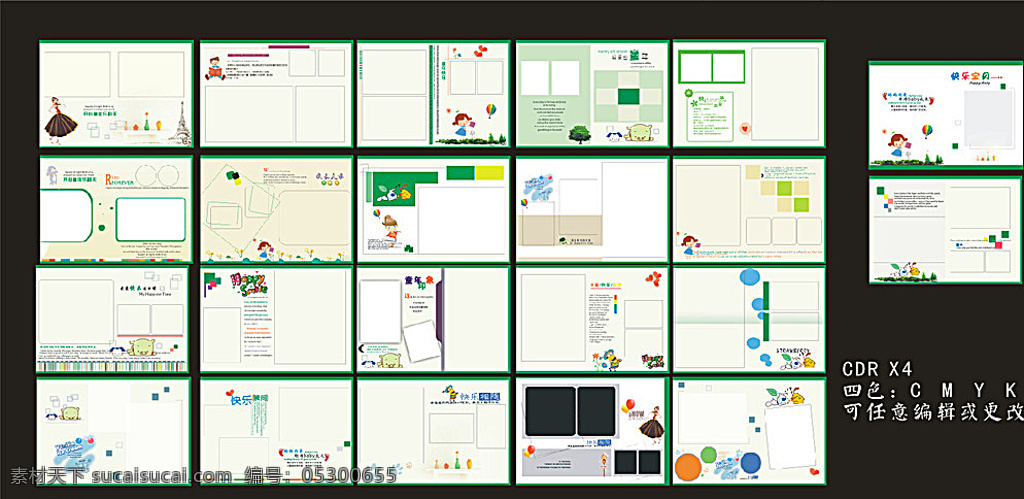Screen dimensions: 1024x499
Task: Choose page with green double photo frame at top
Action: pyautogui.click(x=749, y=93)
